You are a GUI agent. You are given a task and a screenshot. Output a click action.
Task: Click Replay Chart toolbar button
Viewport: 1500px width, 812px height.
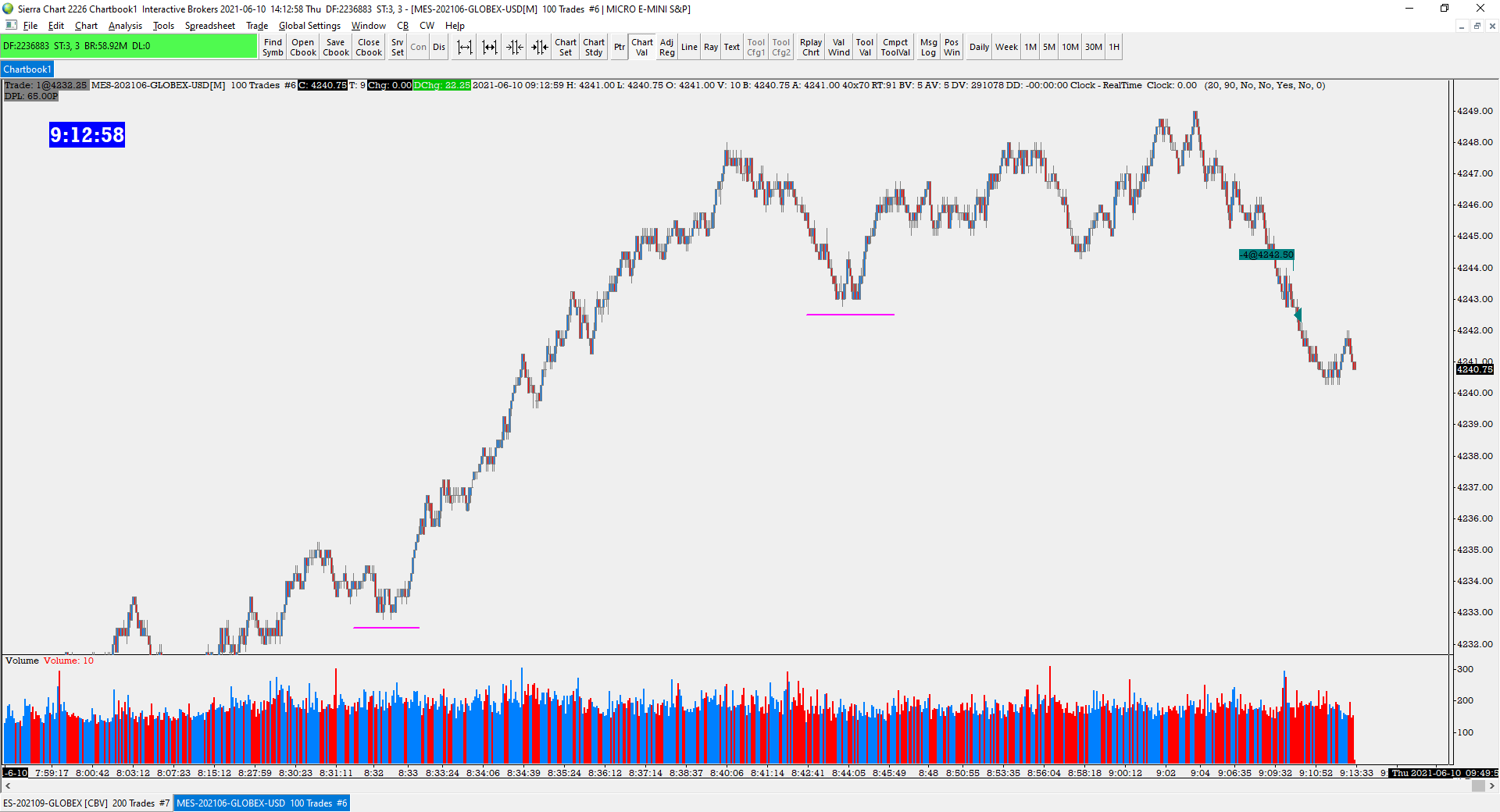click(811, 47)
